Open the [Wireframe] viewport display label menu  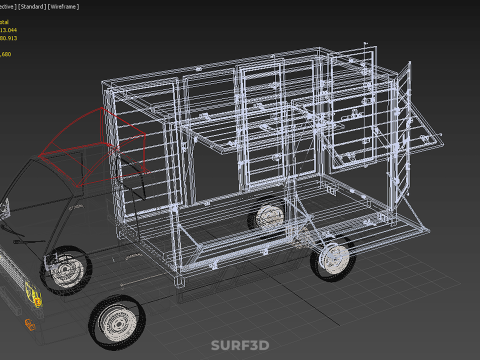click(63, 7)
